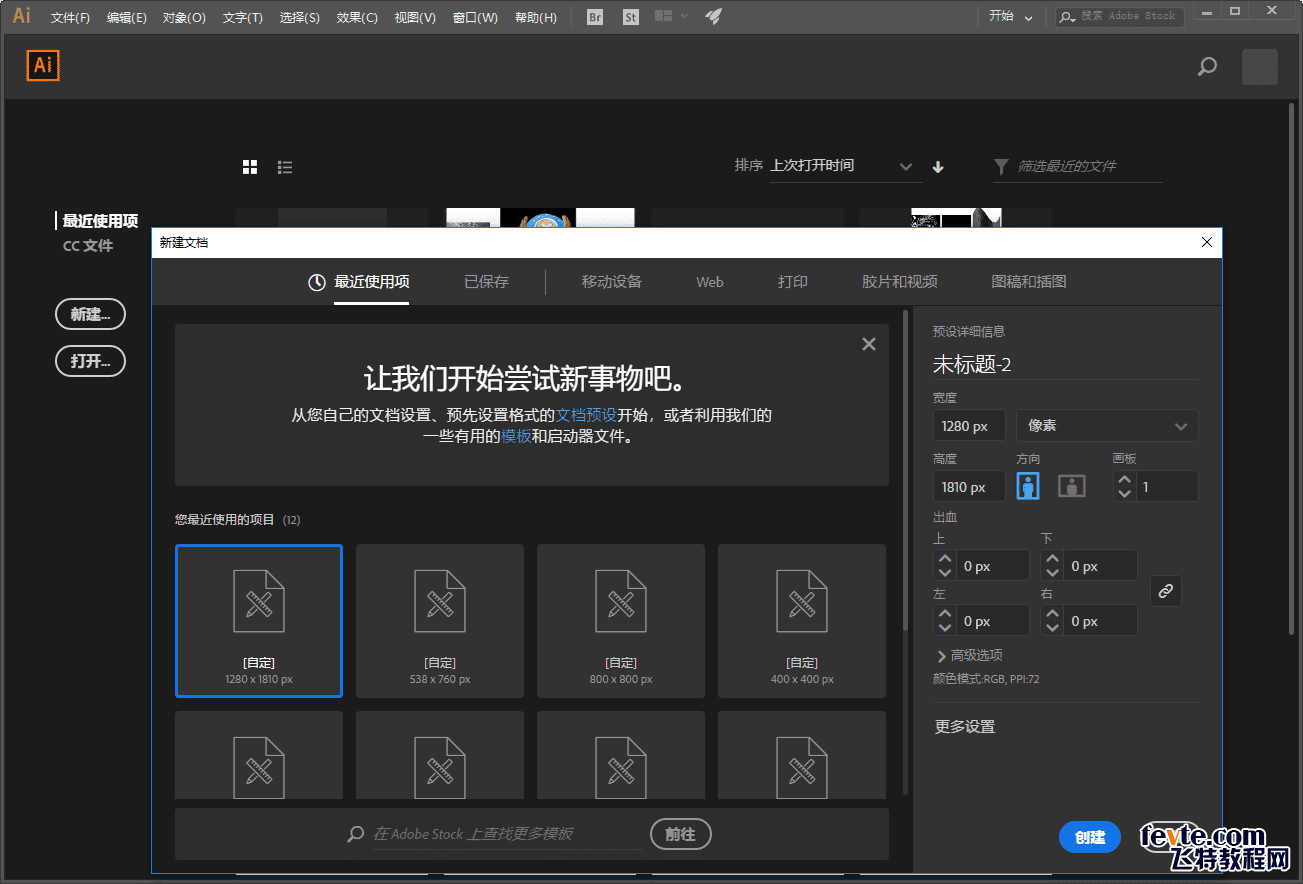Open Adobe Bridge via Br icon

coord(595,17)
